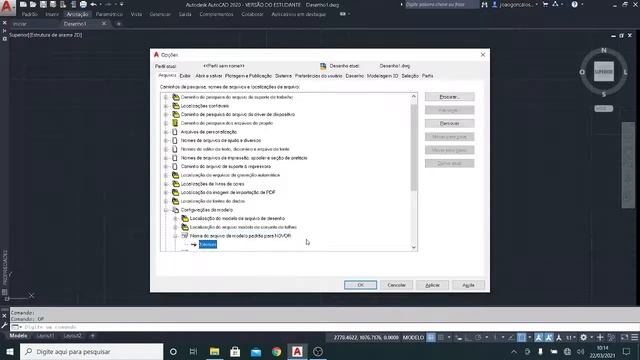Click the Open folder icon in quick access toolbar
The height and width of the screenshot is (360, 640).
click(33, 4)
